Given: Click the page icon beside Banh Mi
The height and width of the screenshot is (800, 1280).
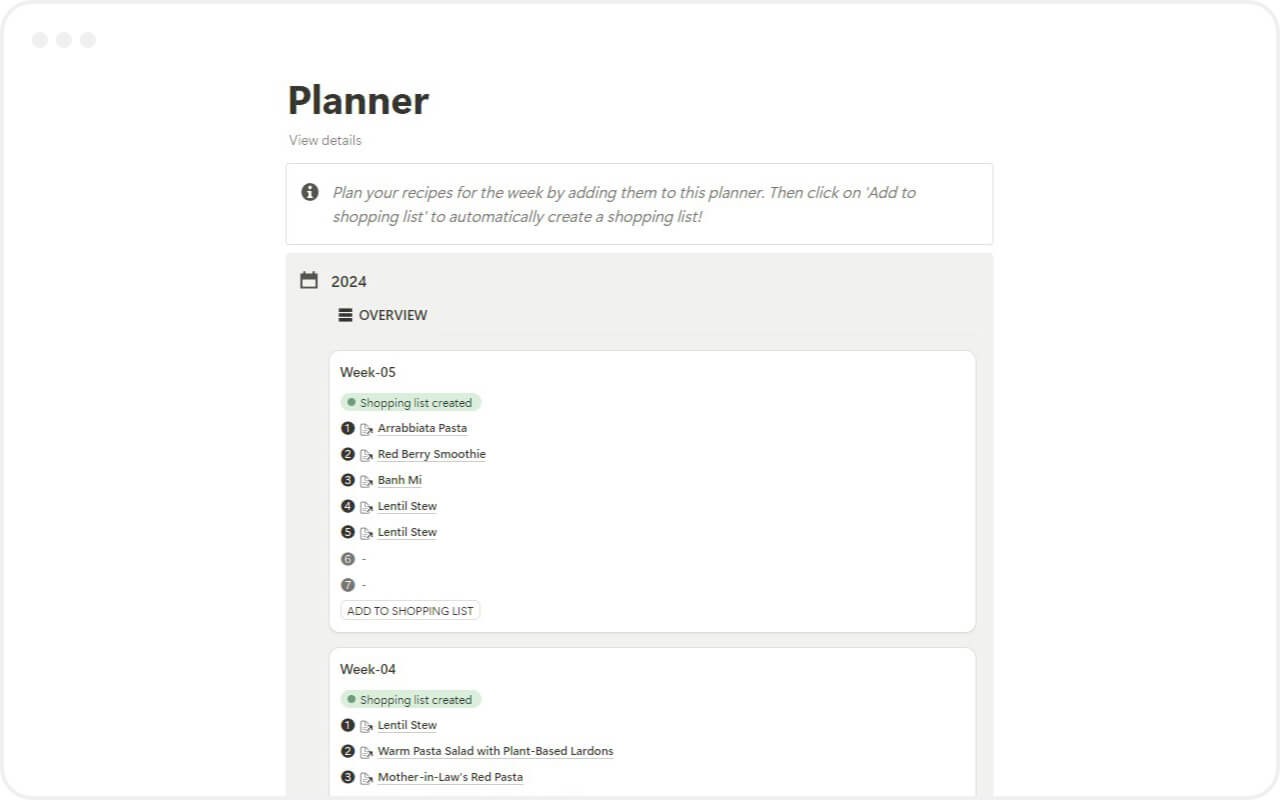Looking at the screenshot, I should [x=366, y=481].
